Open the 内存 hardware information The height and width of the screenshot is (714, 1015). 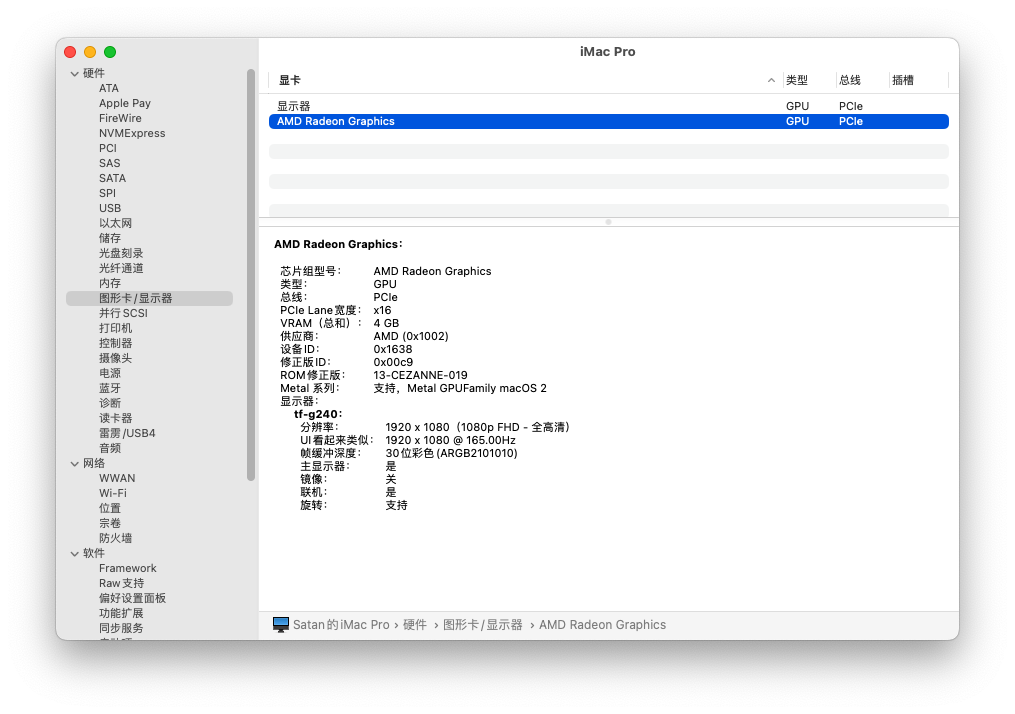click(108, 282)
